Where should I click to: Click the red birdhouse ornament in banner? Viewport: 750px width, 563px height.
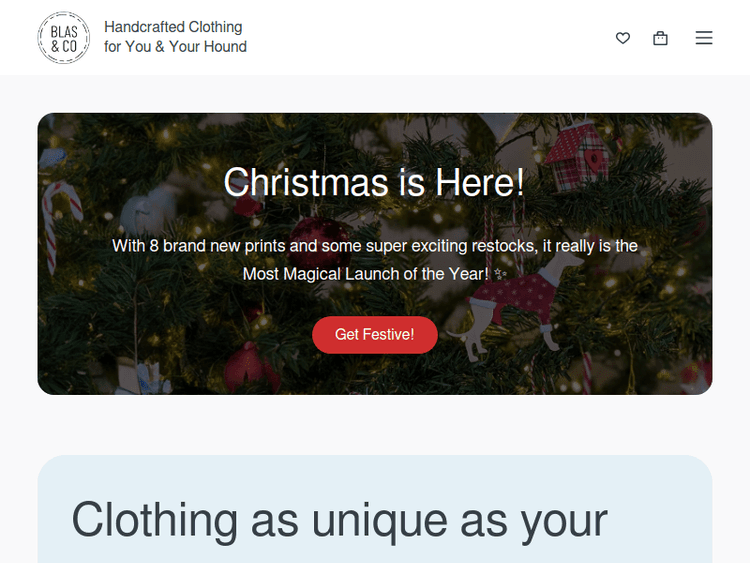[579, 155]
